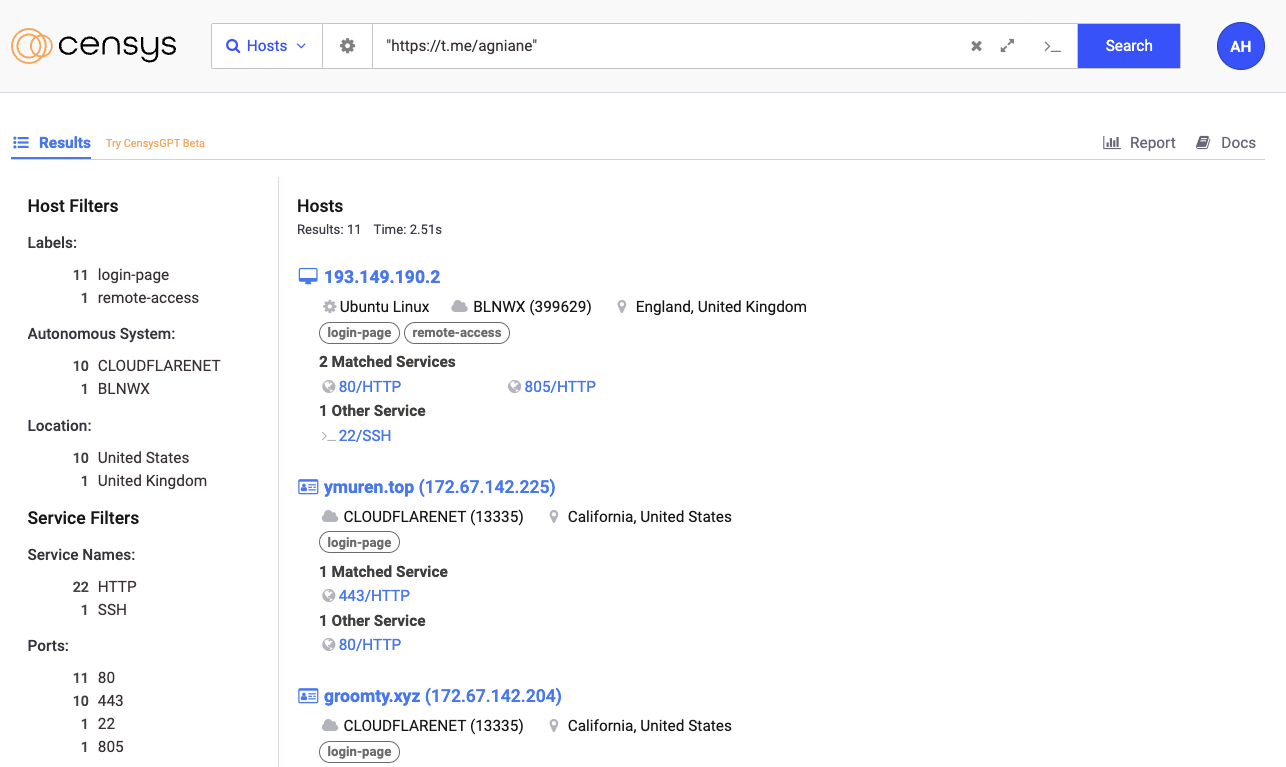Clear the search query with X icon
The height and width of the screenshot is (767, 1286).
976,46
